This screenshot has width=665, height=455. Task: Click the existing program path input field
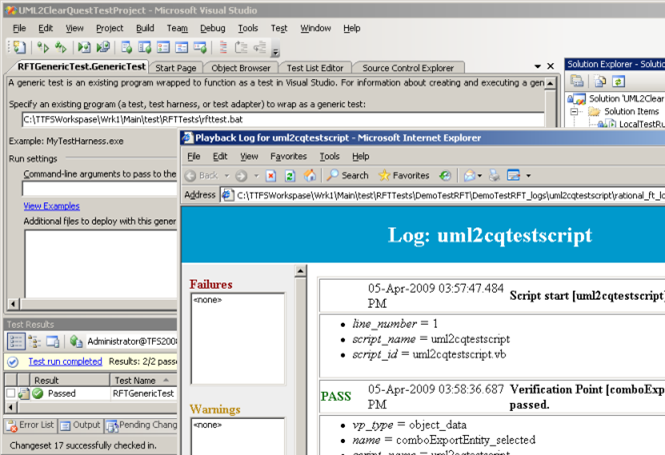[283, 120]
